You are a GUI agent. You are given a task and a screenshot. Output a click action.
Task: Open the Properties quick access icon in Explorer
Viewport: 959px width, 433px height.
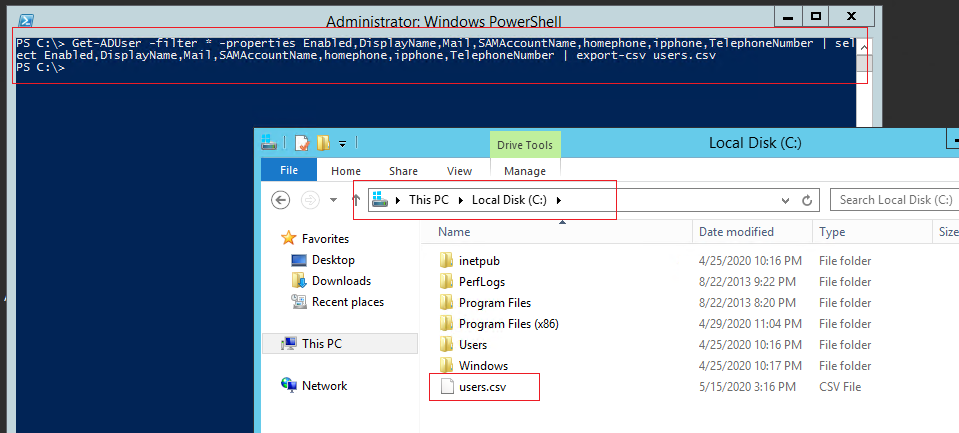[302, 143]
